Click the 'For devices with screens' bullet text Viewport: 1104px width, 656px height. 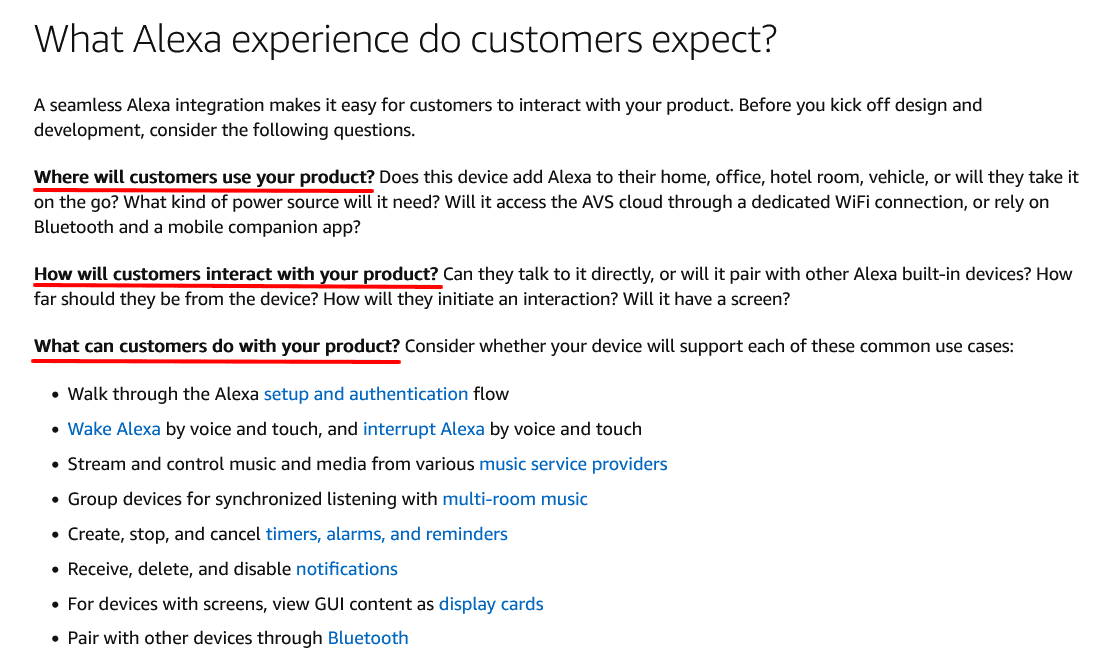[251, 604]
